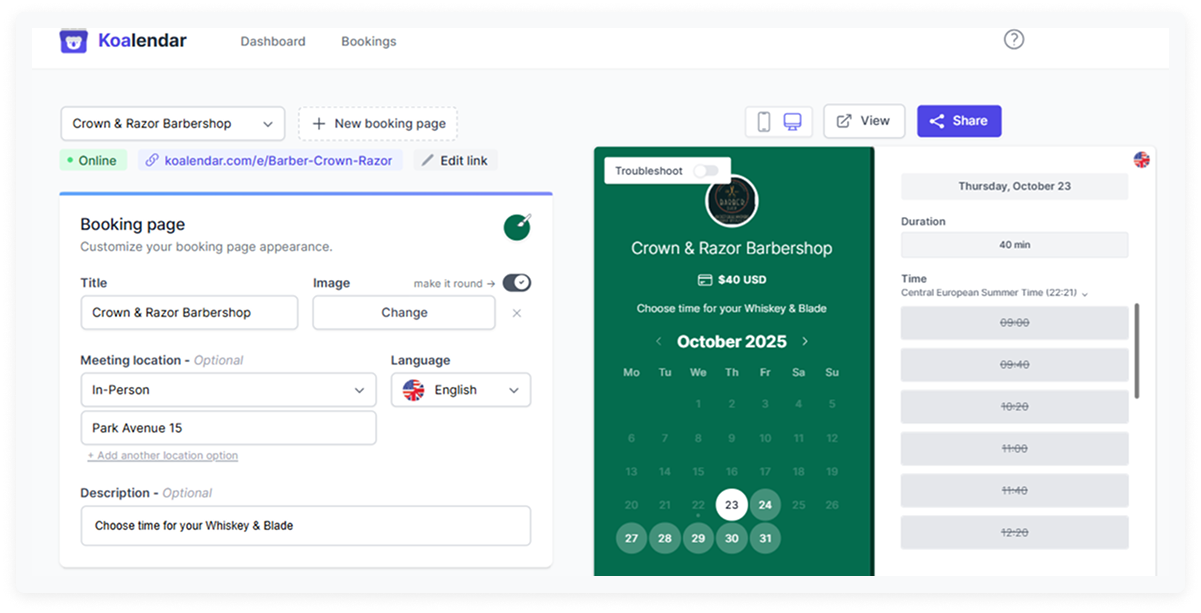Click the pencil Edit link icon
1201x613 pixels.
coord(428,160)
